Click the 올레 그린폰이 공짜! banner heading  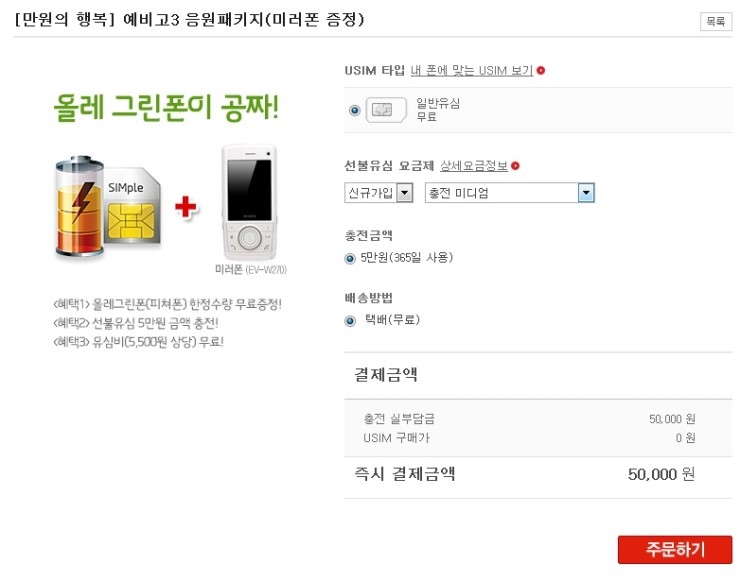tap(166, 108)
